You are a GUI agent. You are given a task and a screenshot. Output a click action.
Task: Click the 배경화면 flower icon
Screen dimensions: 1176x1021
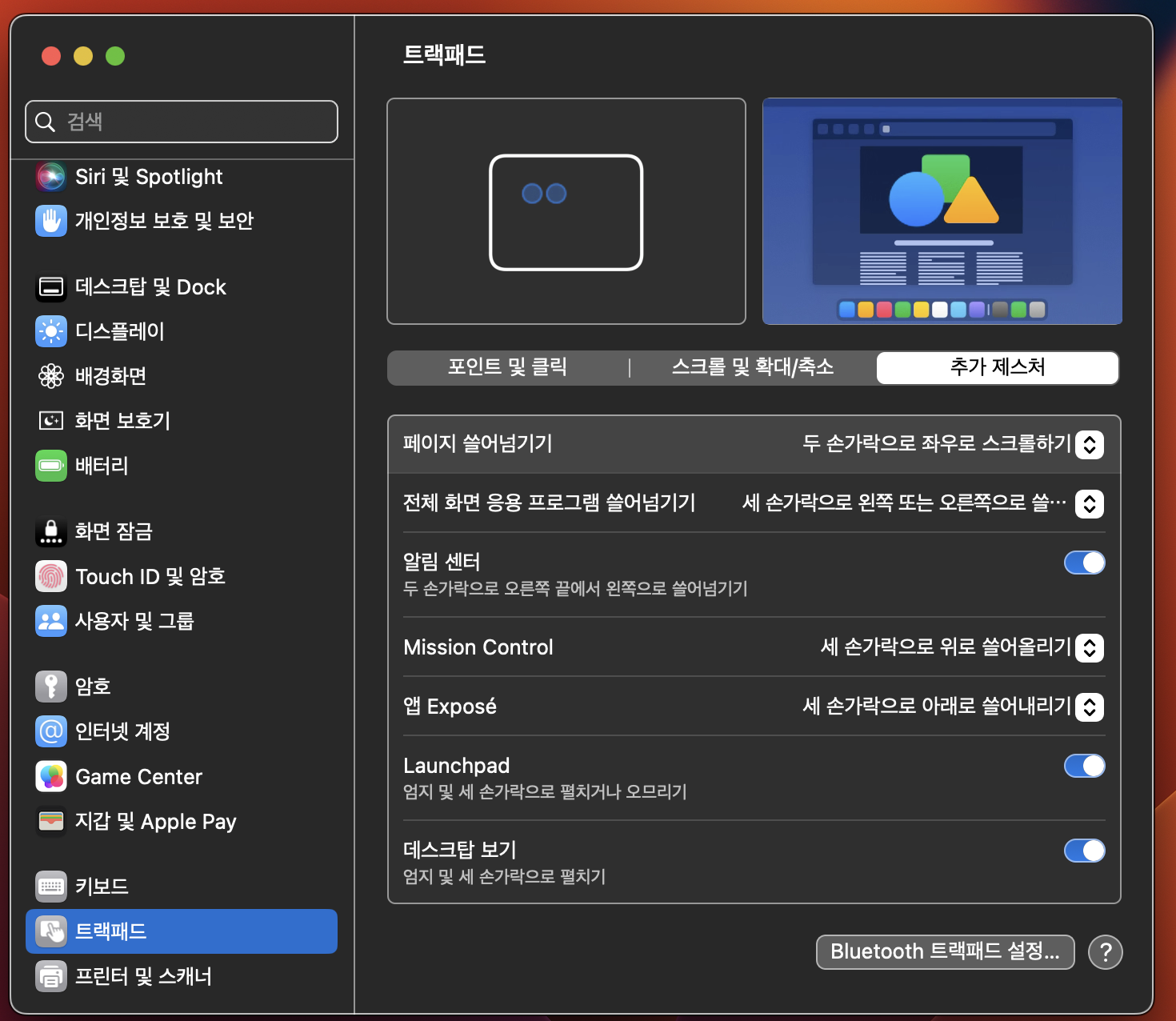pos(51,376)
